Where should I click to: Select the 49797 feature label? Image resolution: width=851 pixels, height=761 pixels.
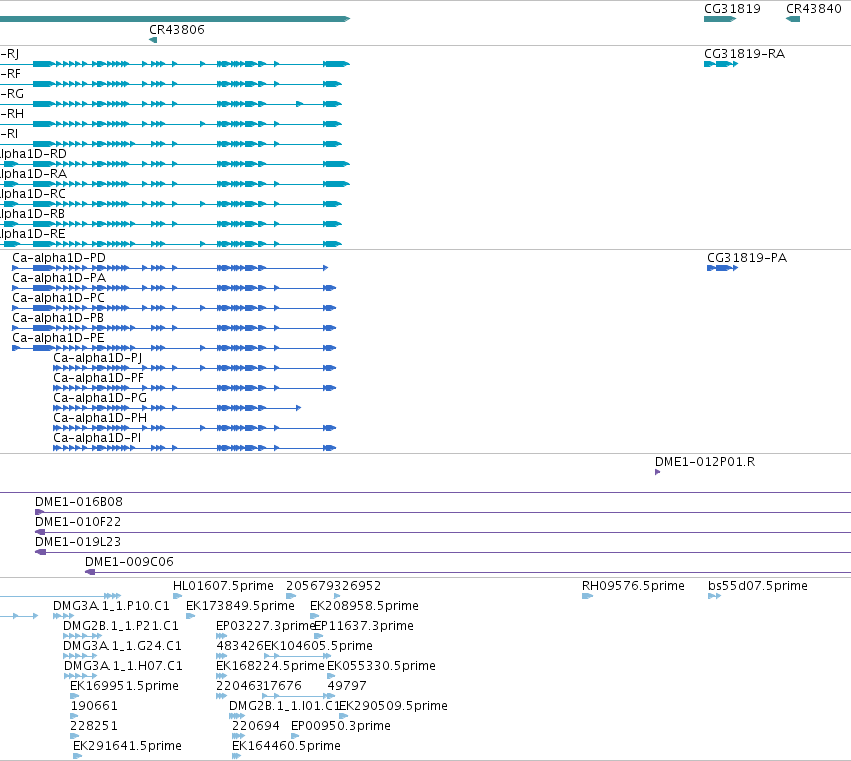tap(347, 687)
